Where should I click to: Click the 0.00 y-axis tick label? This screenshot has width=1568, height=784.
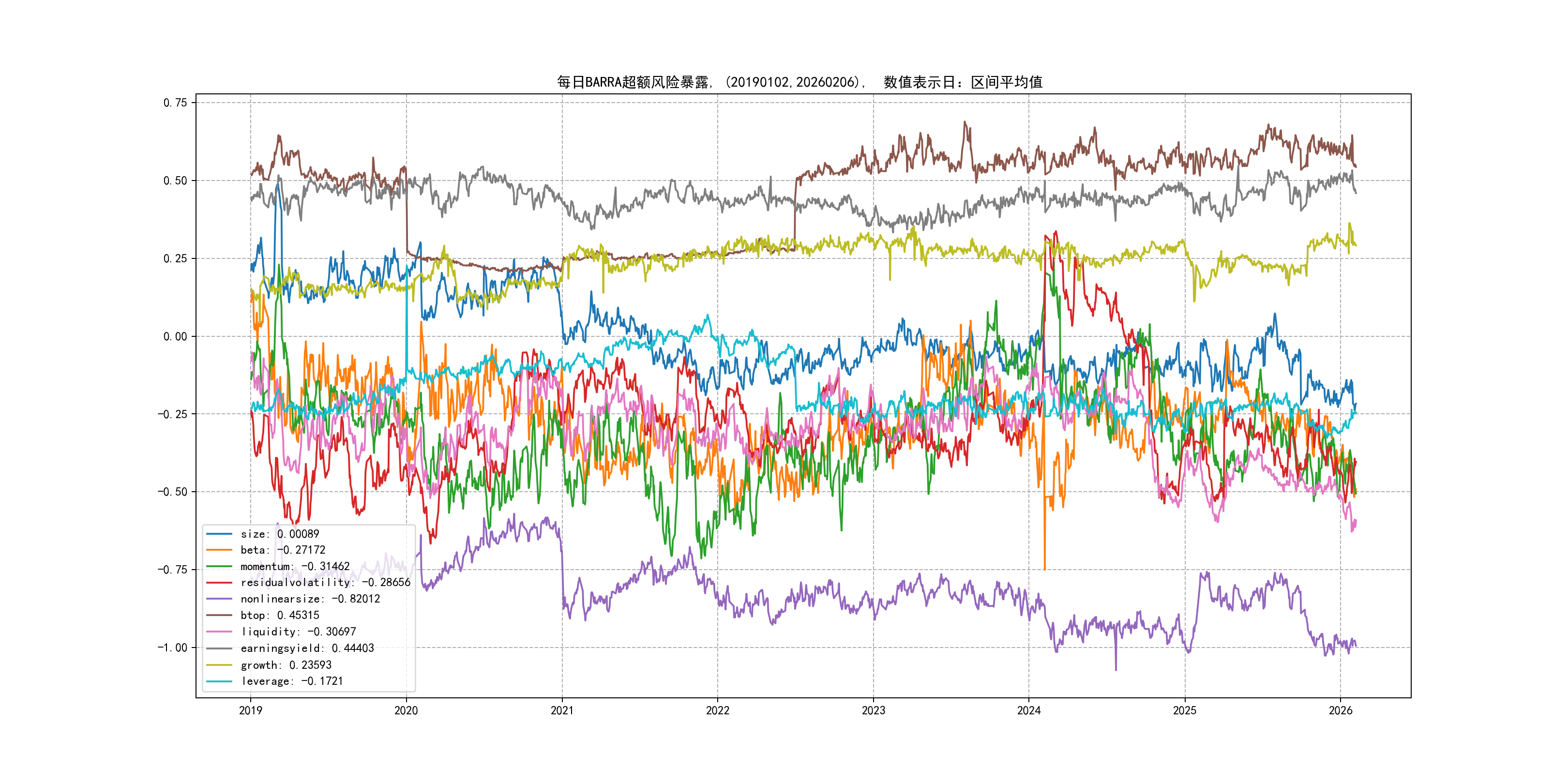(x=175, y=337)
